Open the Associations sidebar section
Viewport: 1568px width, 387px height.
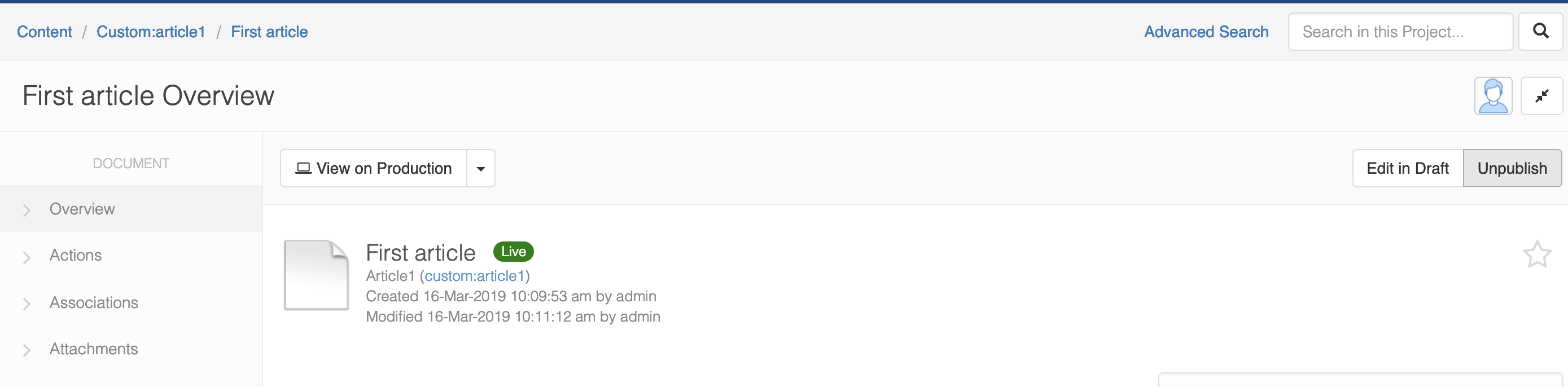tap(94, 302)
